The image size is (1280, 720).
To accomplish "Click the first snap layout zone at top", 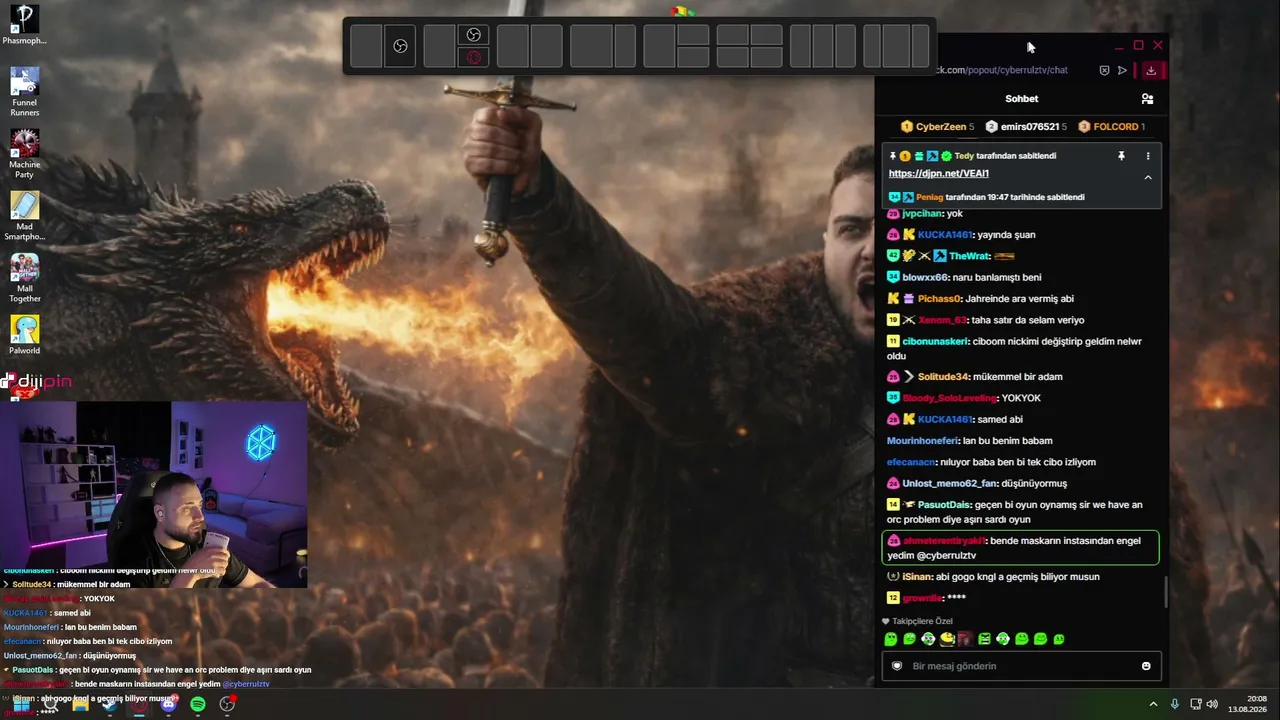I will pos(365,46).
